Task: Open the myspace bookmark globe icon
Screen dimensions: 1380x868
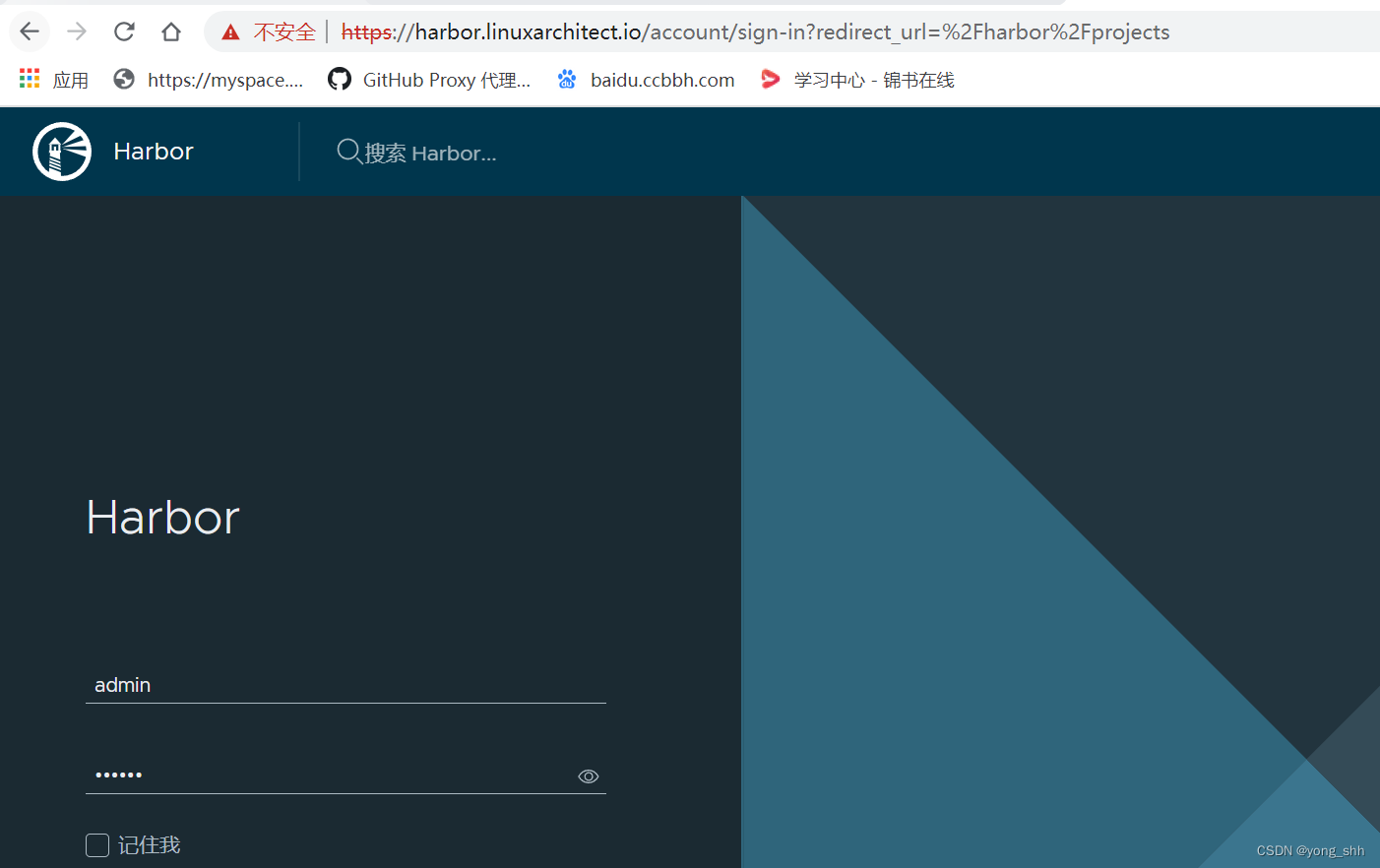Action: click(124, 79)
